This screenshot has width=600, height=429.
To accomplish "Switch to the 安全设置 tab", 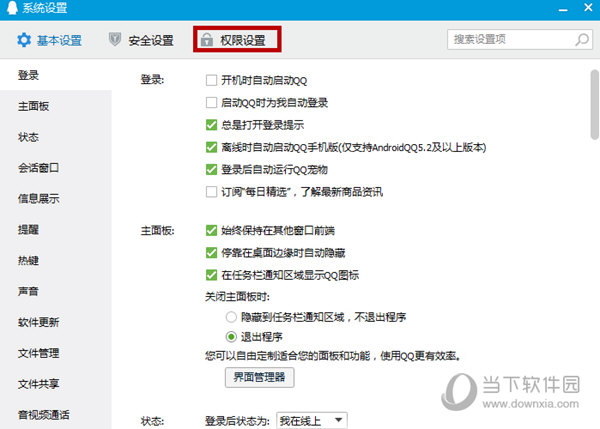I will 141,40.
